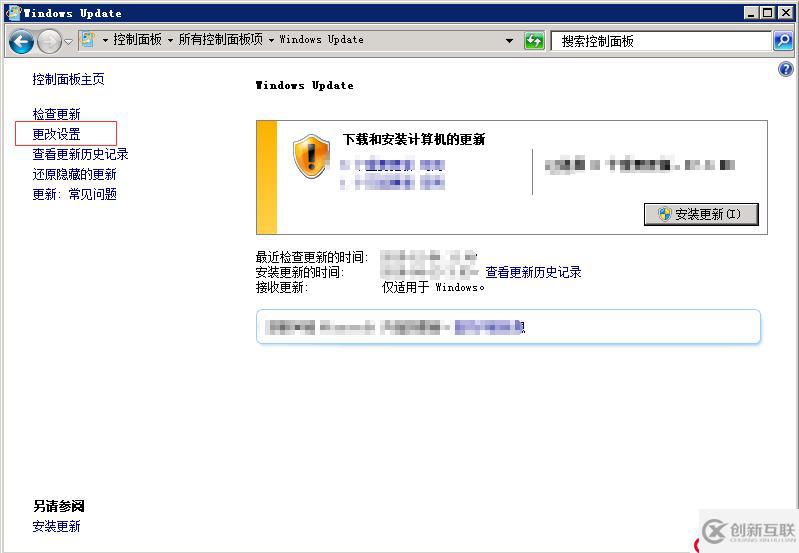The width and height of the screenshot is (799, 553).
Task: Click the 另请参阅 heading
Action: coord(59,506)
